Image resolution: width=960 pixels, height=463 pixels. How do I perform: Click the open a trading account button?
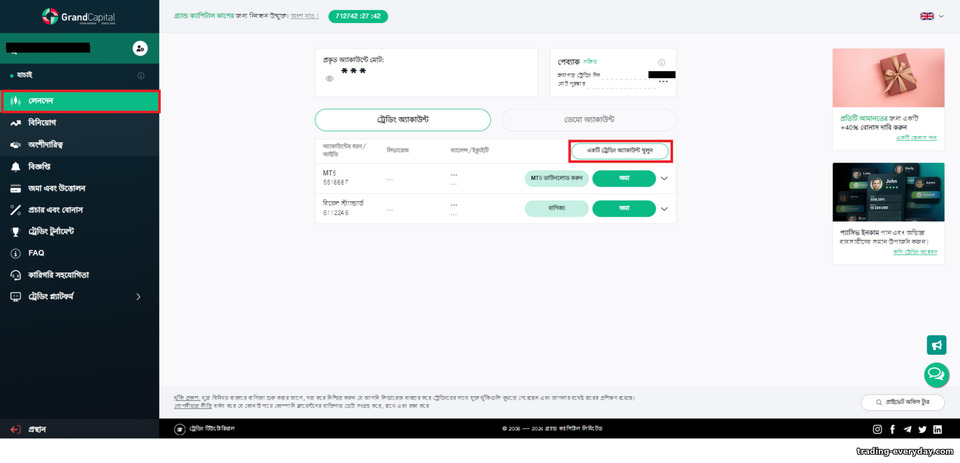620,151
